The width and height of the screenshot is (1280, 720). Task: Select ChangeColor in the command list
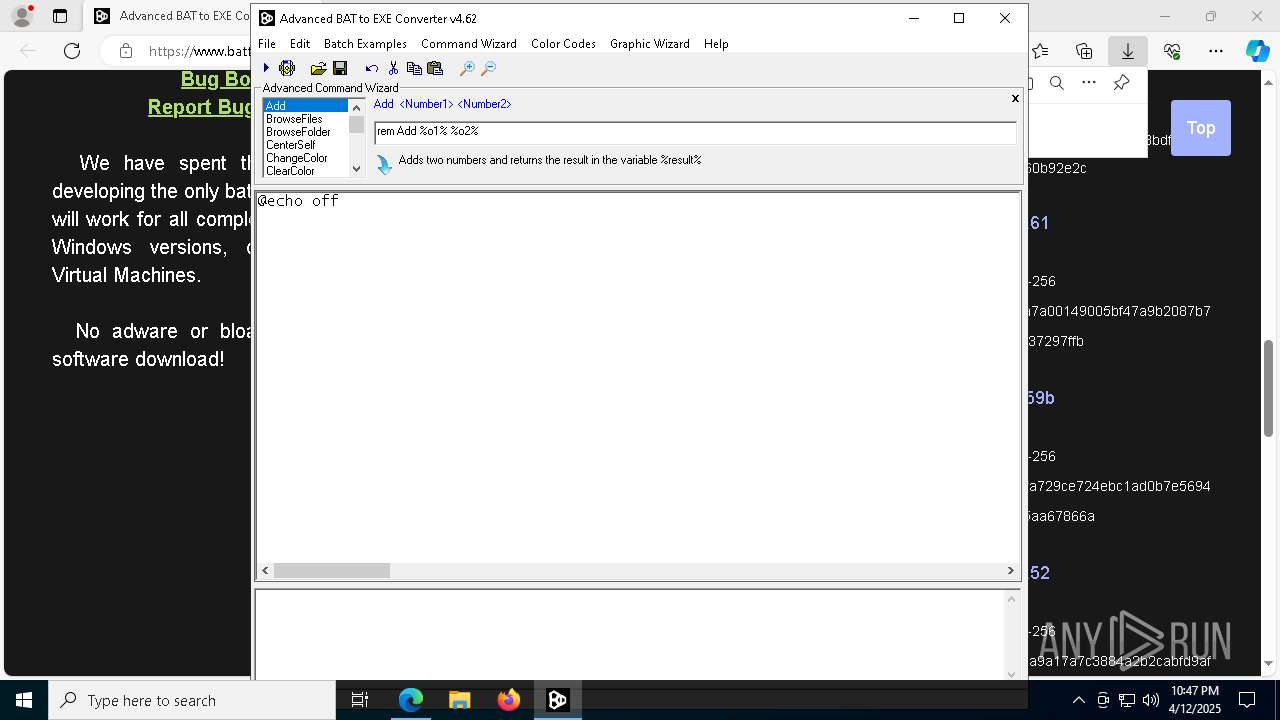click(x=305, y=158)
